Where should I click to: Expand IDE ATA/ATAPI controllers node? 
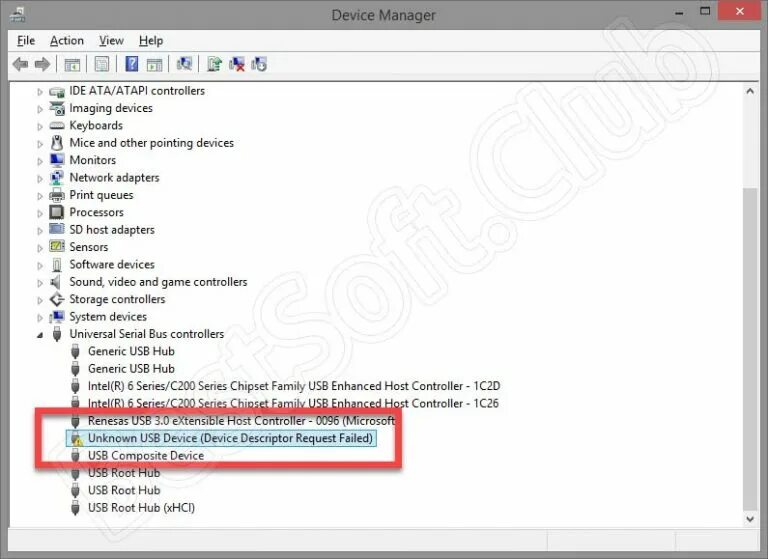click(x=40, y=92)
